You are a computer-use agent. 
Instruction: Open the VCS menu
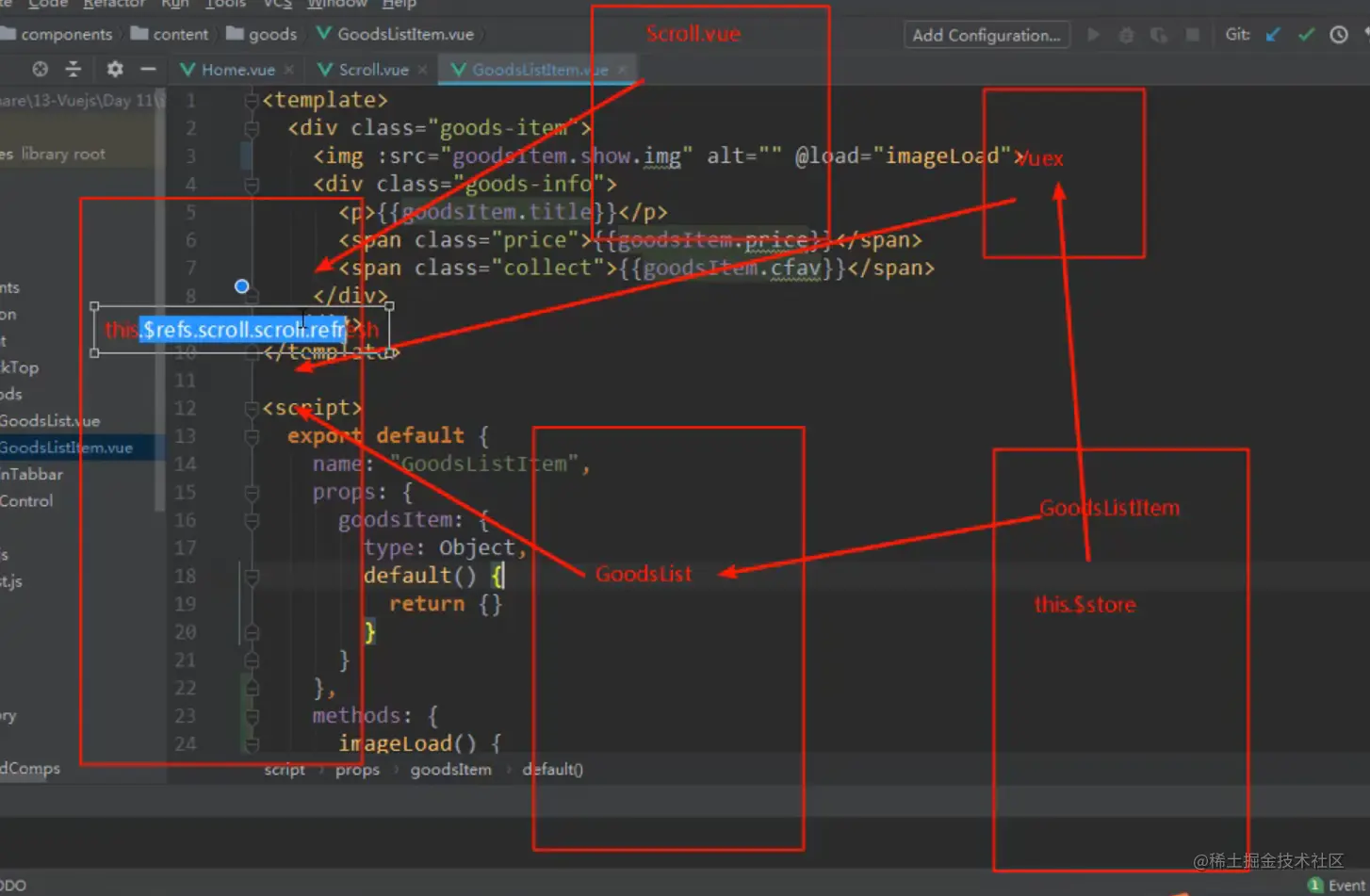(x=277, y=4)
